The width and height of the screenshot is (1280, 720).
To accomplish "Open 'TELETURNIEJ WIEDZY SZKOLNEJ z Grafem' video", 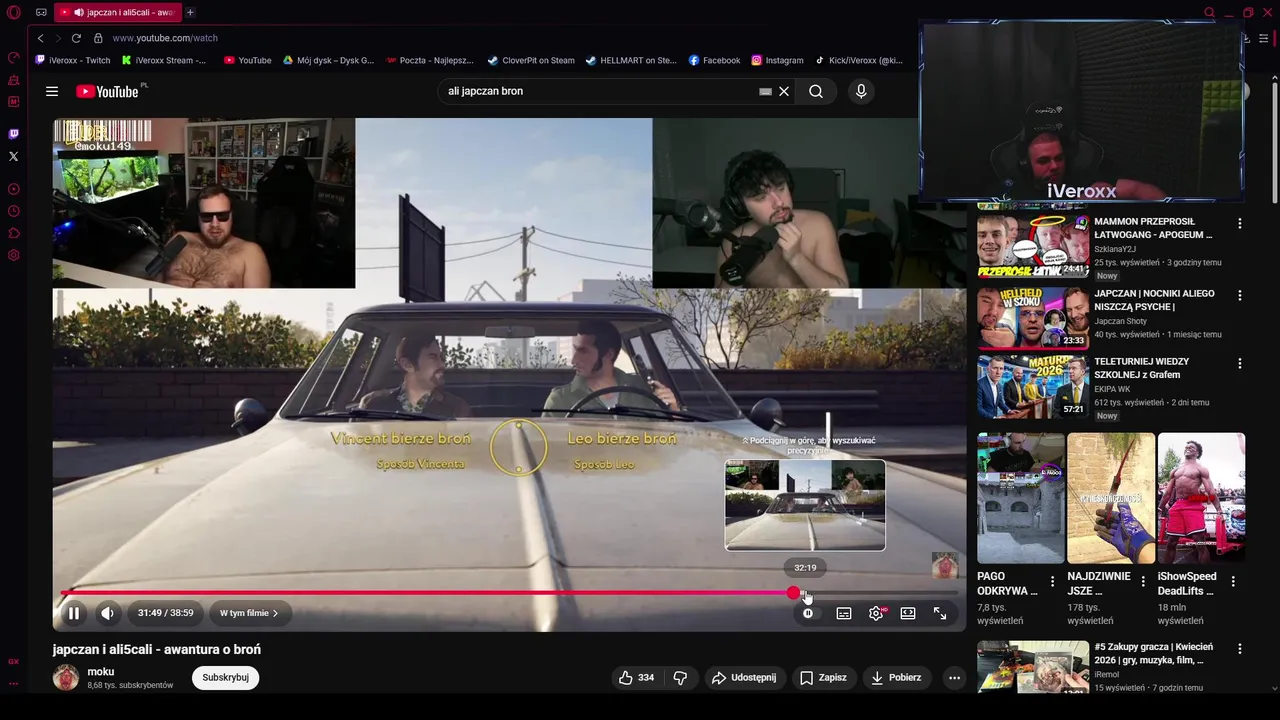I will (x=1033, y=386).
